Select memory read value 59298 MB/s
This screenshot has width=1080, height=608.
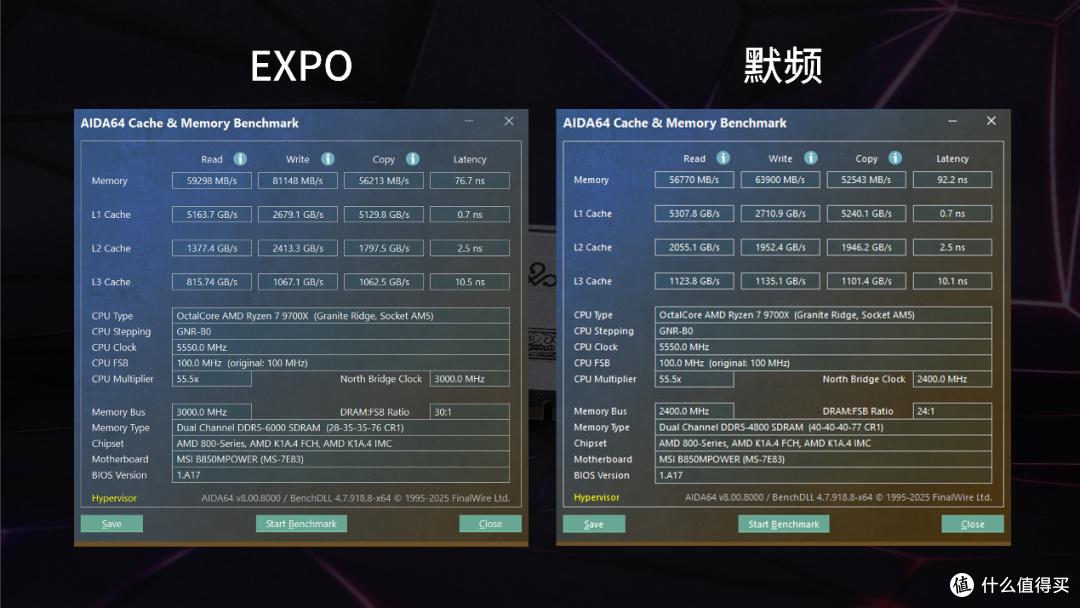211,180
